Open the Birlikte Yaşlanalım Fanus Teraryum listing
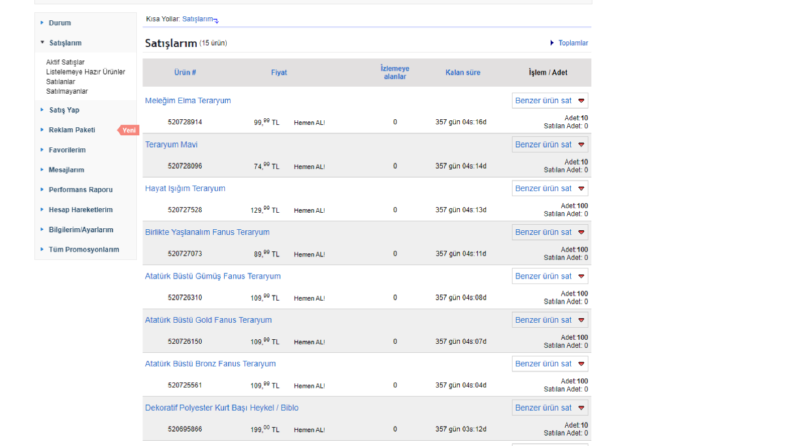 [x=207, y=232]
